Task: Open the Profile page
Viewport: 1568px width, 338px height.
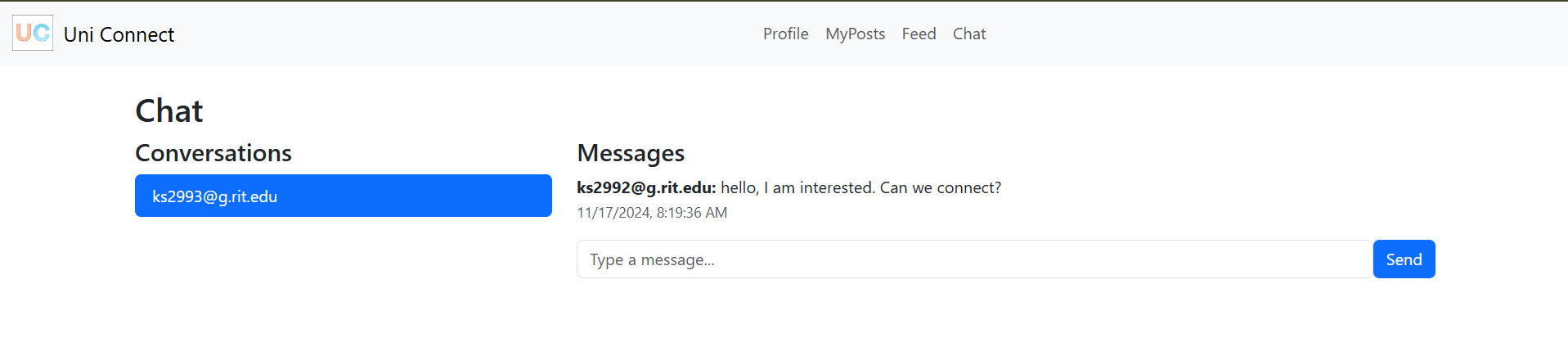Action: click(785, 34)
